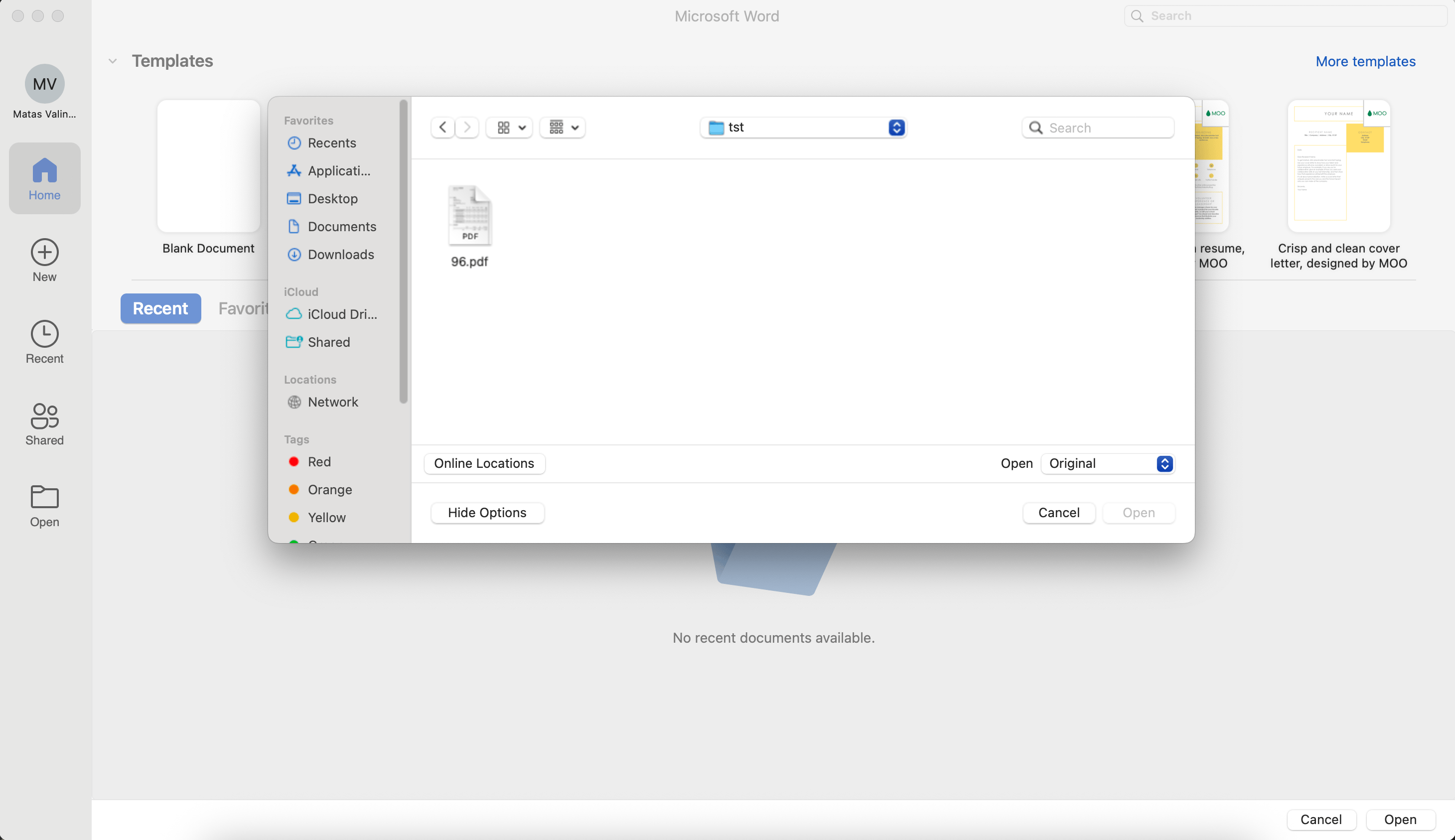Choose the Blank Document template
The width and height of the screenshot is (1455, 840).
208,166
